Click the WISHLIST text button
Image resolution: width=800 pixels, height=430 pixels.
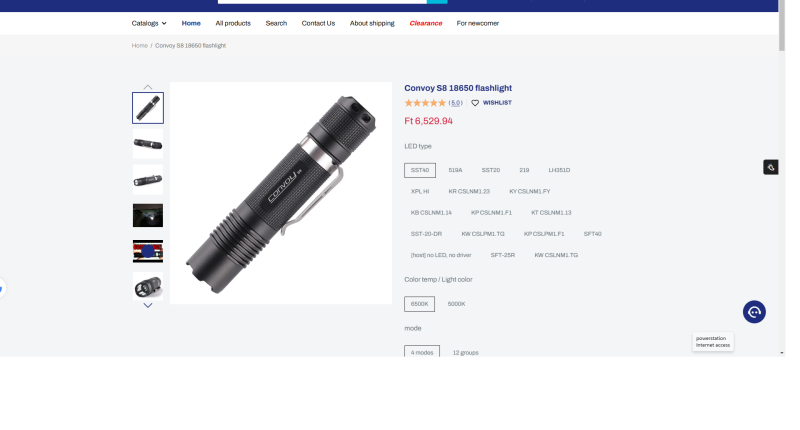point(497,103)
